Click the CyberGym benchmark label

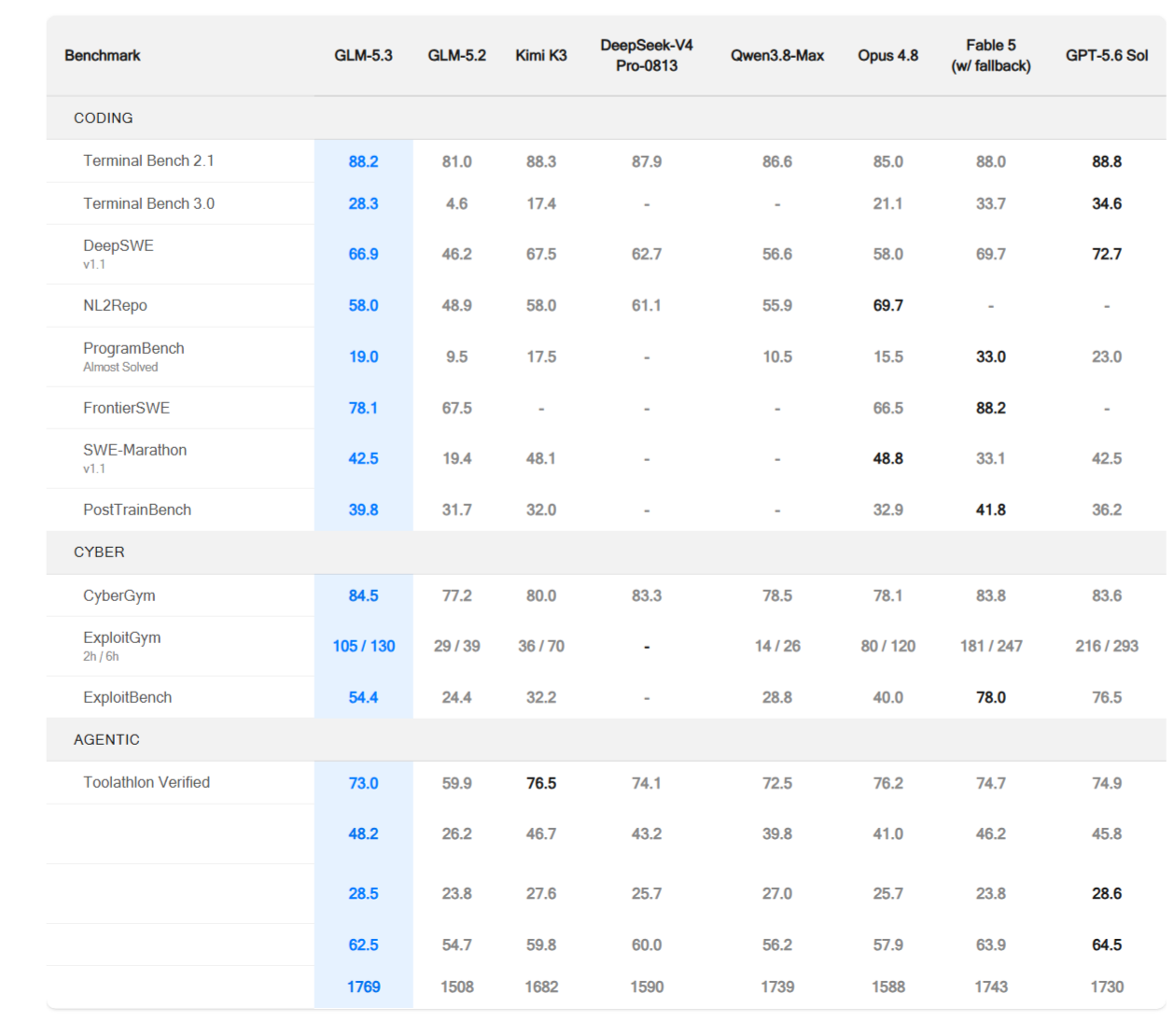[x=119, y=595]
